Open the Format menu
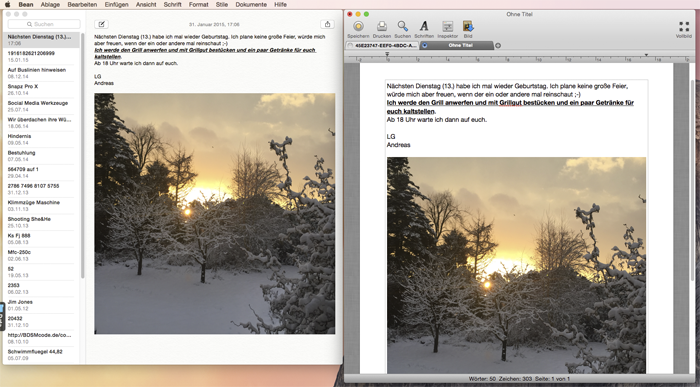Screen dimensions: 700x387 [x=199, y=4]
